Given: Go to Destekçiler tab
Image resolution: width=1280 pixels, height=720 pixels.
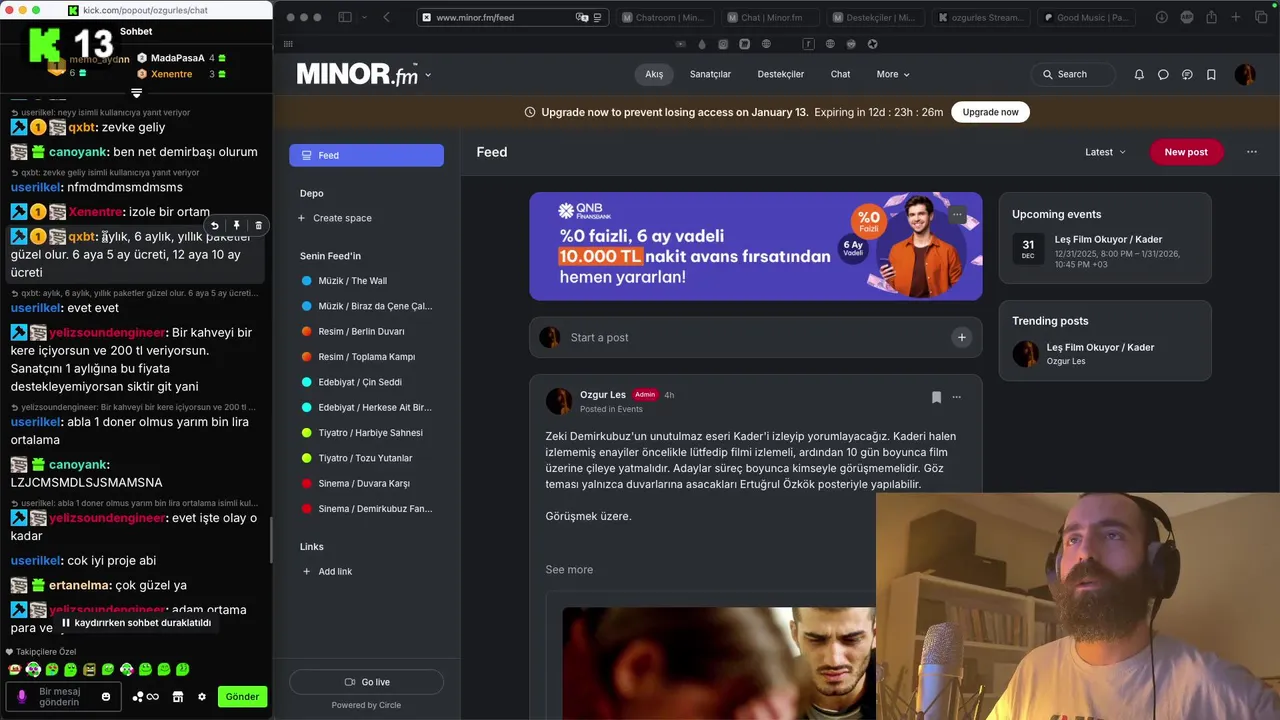Looking at the screenshot, I should pos(781,74).
